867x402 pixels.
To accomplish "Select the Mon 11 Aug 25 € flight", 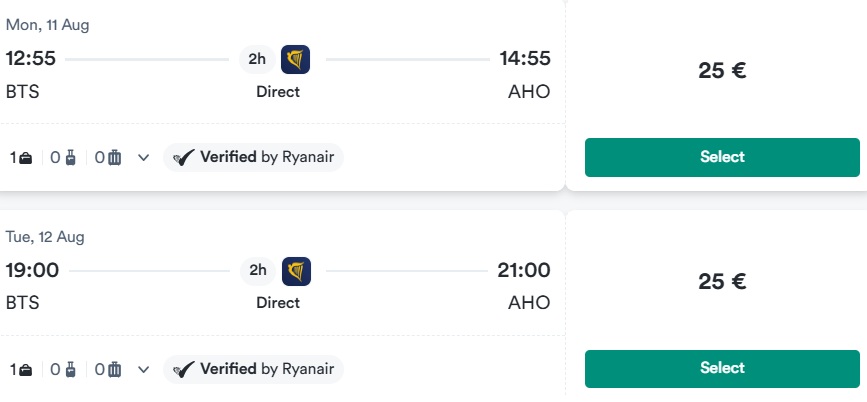I will point(722,158).
